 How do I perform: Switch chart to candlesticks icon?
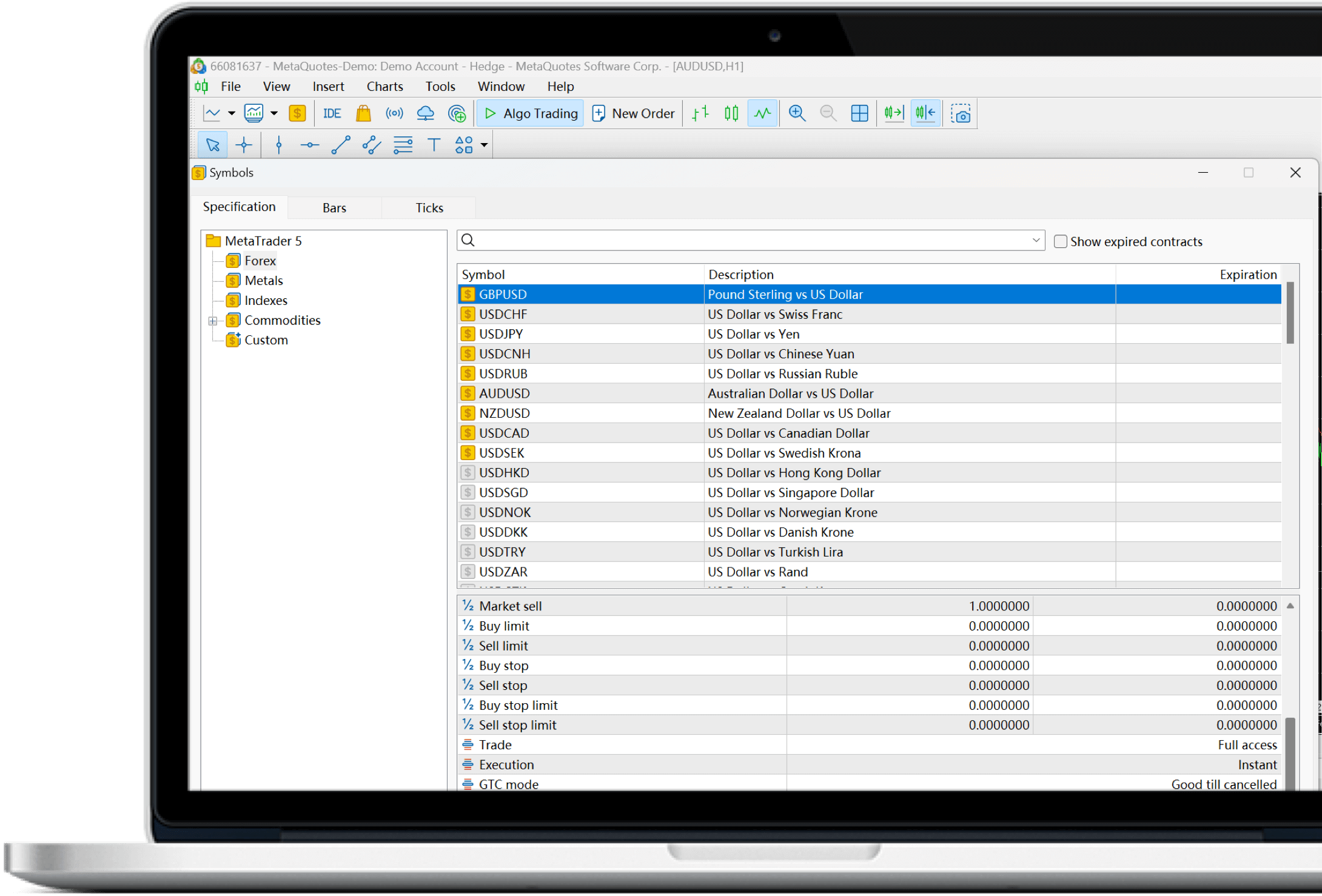coord(731,113)
